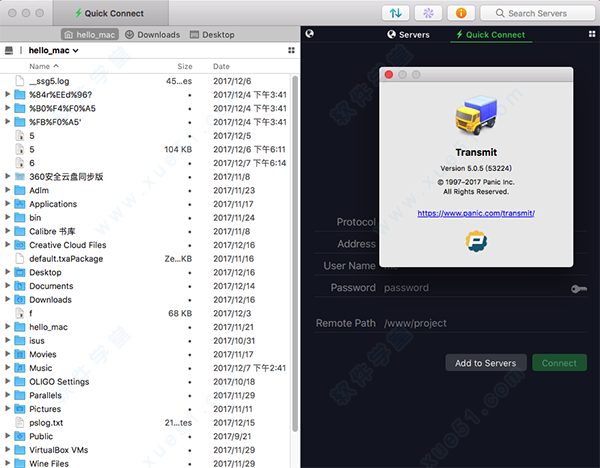Click the Search Servers field
Image resolution: width=600 pixels, height=468 pixels.
point(537,13)
